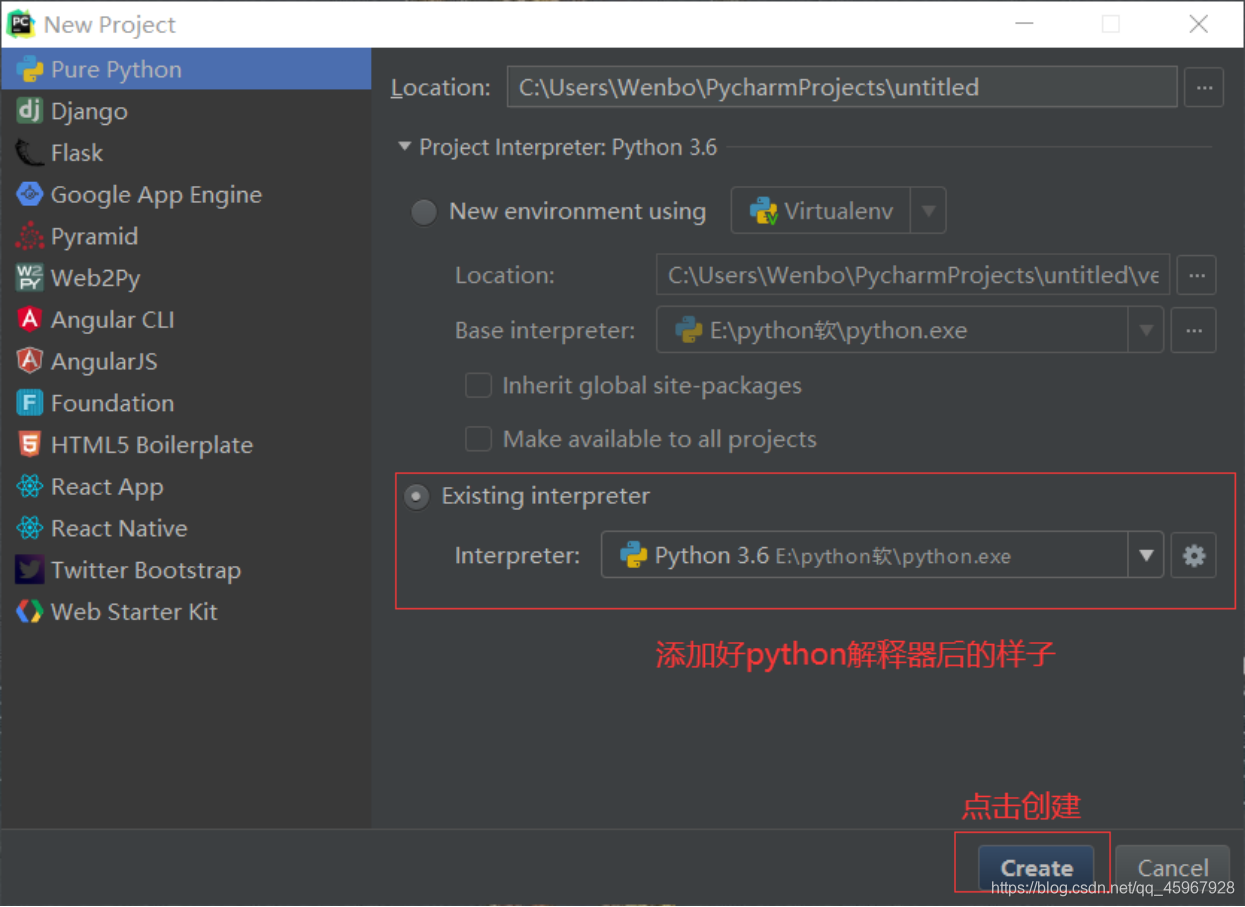The height and width of the screenshot is (907, 1245).
Task: Click Python icon in Base interpreter field
Action: click(x=688, y=330)
